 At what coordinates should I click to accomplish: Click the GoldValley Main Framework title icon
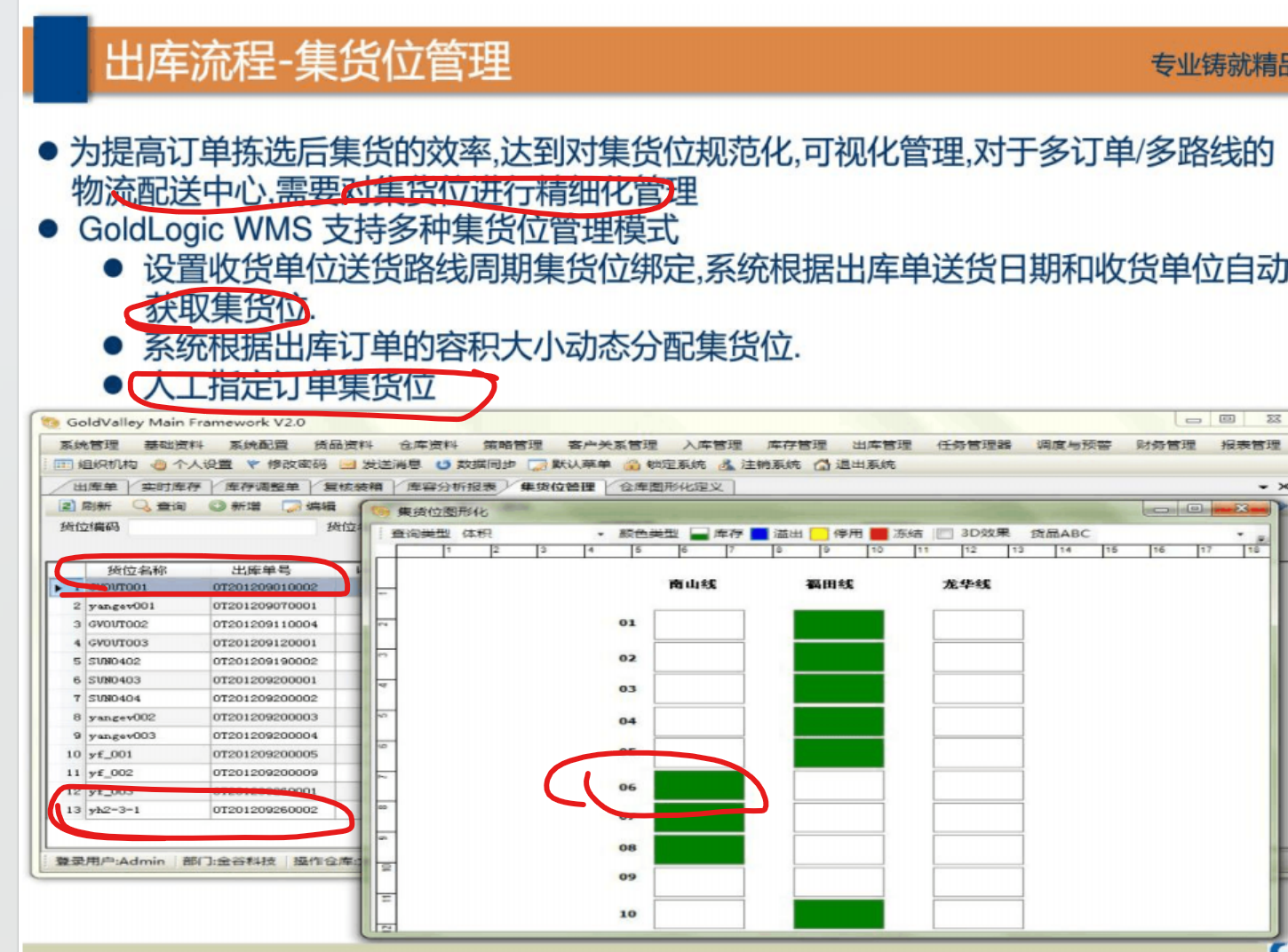pyautogui.click(x=50, y=422)
